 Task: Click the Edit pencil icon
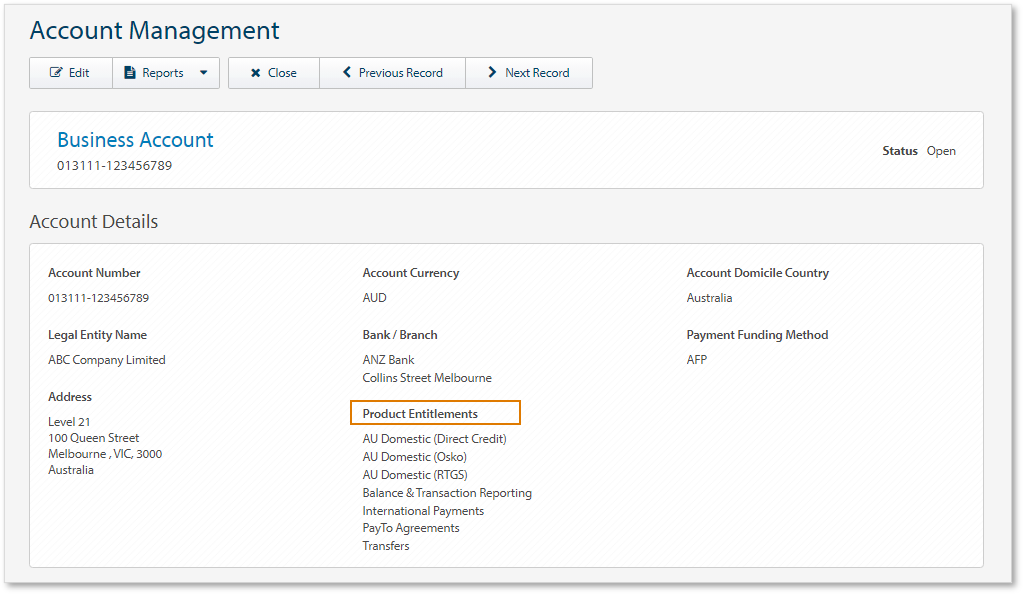click(x=55, y=72)
